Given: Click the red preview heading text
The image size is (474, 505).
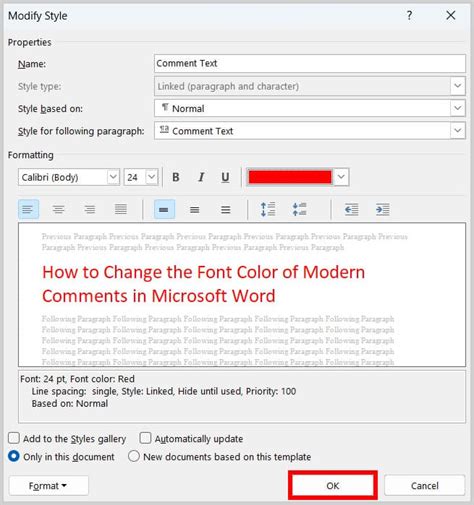Looking at the screenshot, I should (x=203, y=284).
